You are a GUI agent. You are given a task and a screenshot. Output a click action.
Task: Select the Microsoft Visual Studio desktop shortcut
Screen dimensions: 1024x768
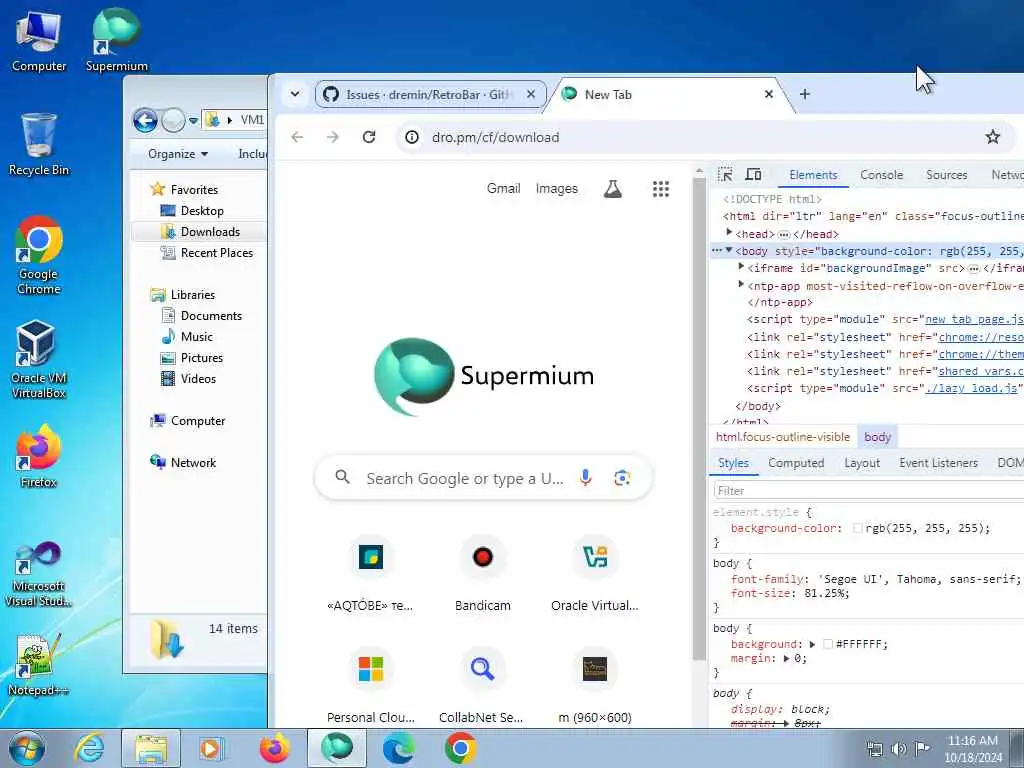39,573
